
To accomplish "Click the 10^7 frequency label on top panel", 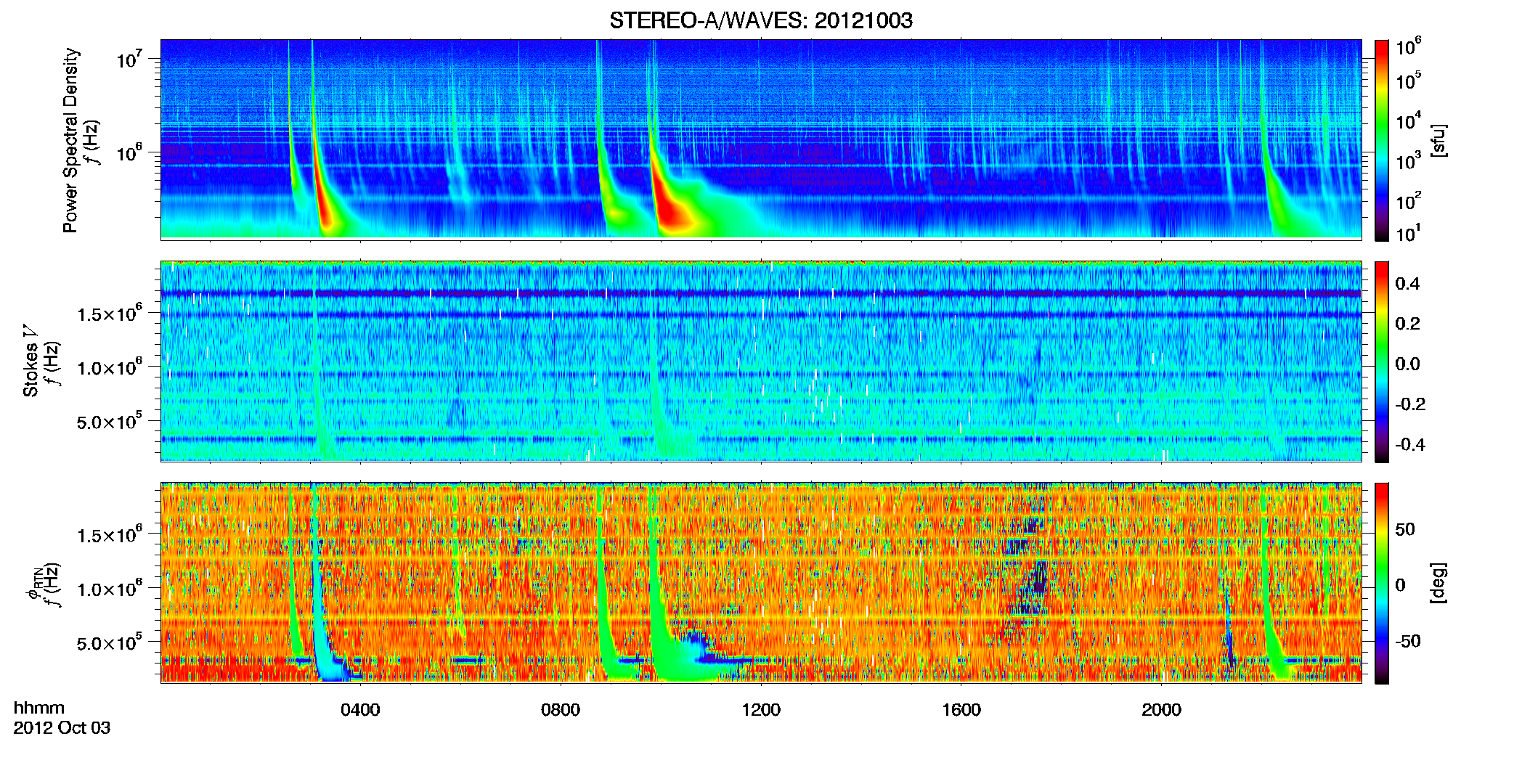I will [130, 58].
